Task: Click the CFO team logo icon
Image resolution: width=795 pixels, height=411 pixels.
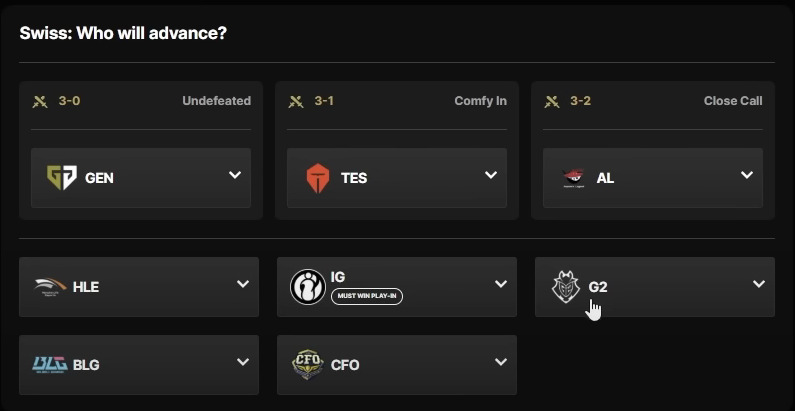Action: pyautogui.click(x=307, y=364)
